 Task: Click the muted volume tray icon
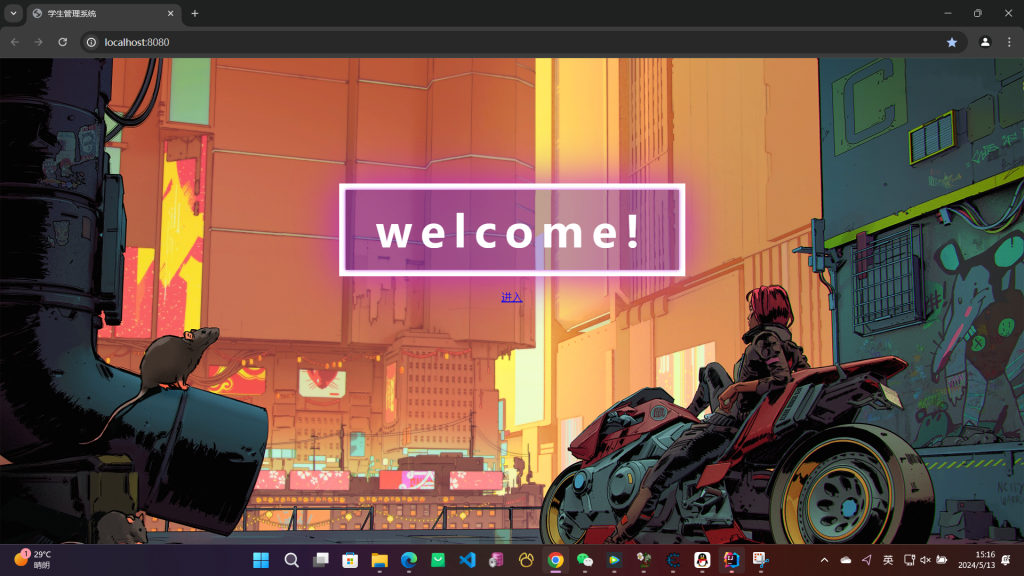pos(925,560)
